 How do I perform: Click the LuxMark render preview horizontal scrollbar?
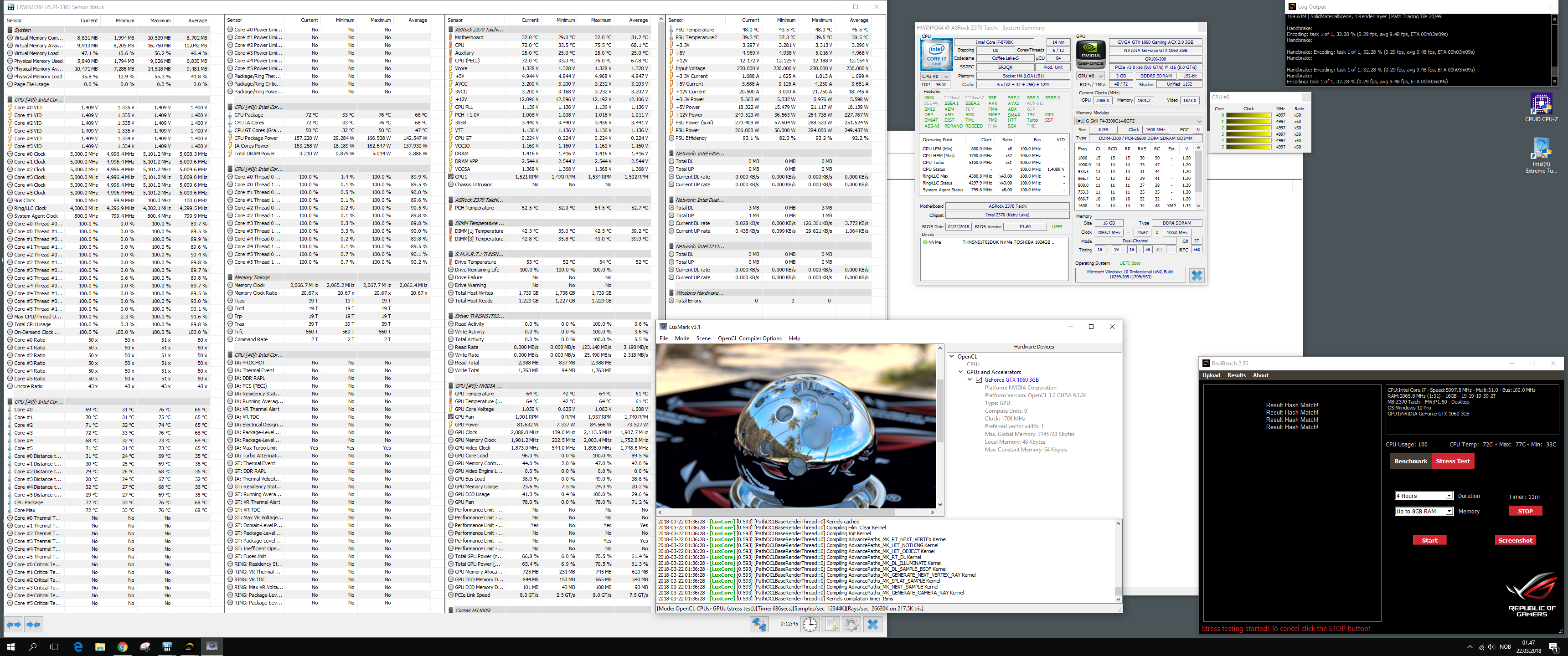pyautogui.click(x=795, y=512)
